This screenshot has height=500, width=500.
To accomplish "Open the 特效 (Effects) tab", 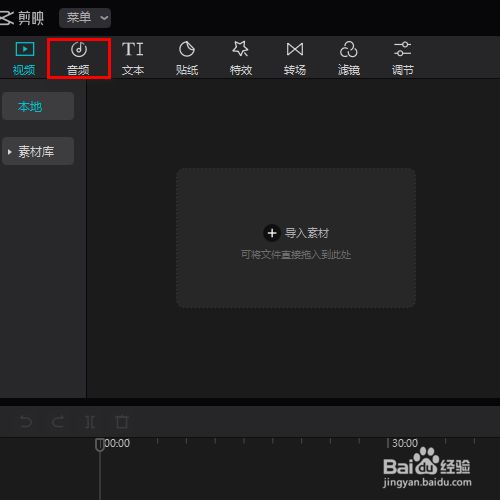I will point(241,58).
